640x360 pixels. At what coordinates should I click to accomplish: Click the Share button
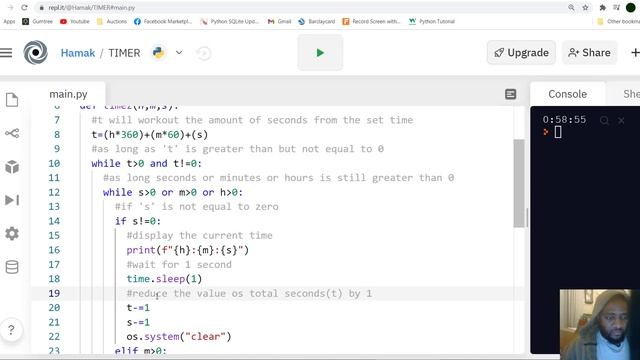click(589, 53)
